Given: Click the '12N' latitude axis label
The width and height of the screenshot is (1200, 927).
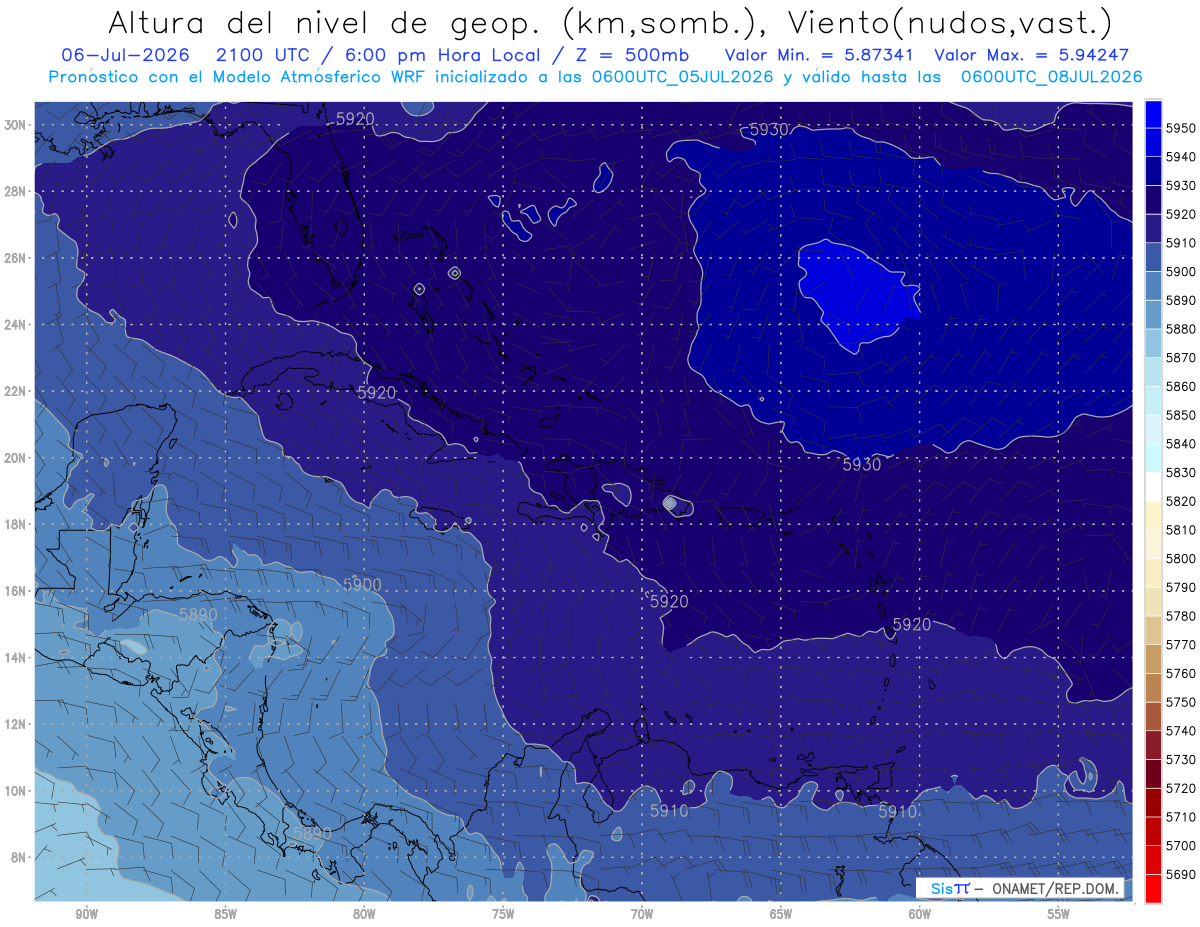Looking at the screenshot, I should pos(16,723).
